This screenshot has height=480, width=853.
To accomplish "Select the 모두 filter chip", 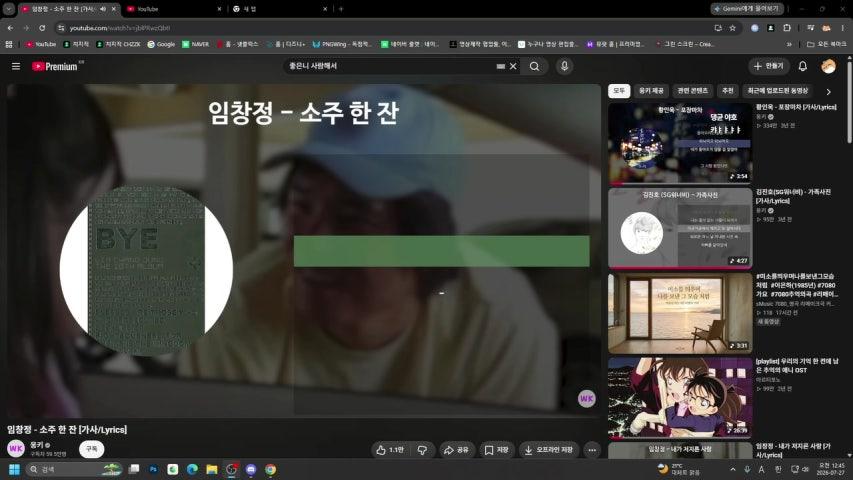I will pos(619,91).
